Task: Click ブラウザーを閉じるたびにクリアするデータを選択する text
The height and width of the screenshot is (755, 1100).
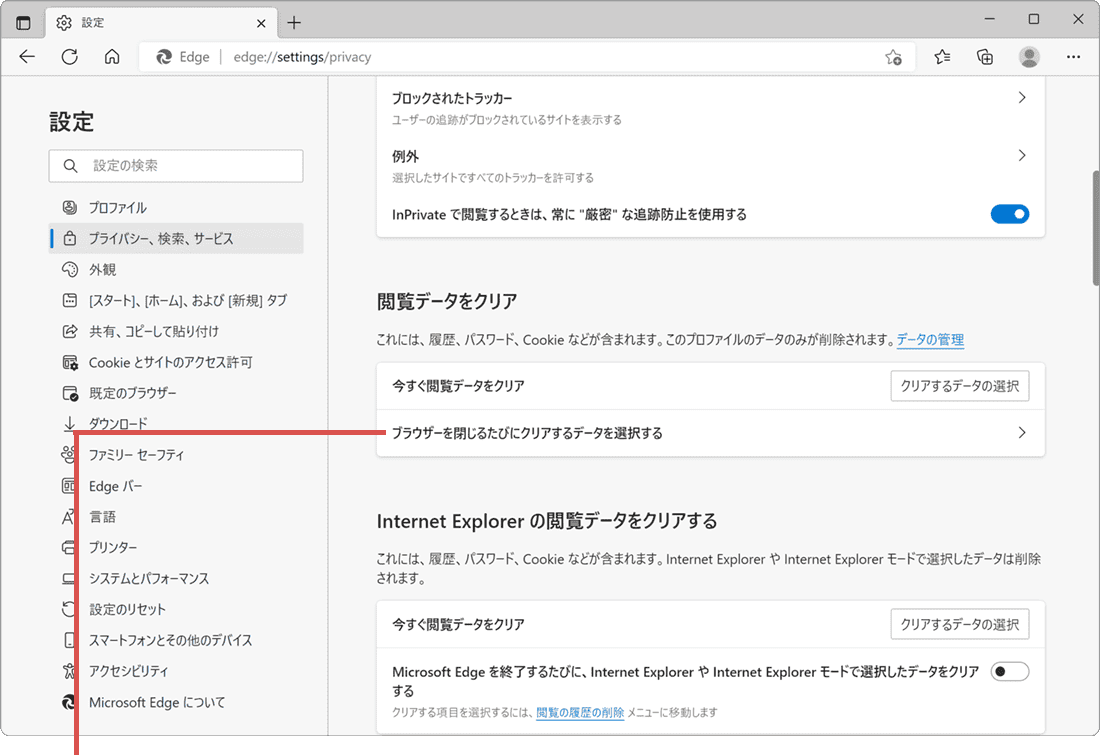Action: pyautogui.click(x=527, y=433)
